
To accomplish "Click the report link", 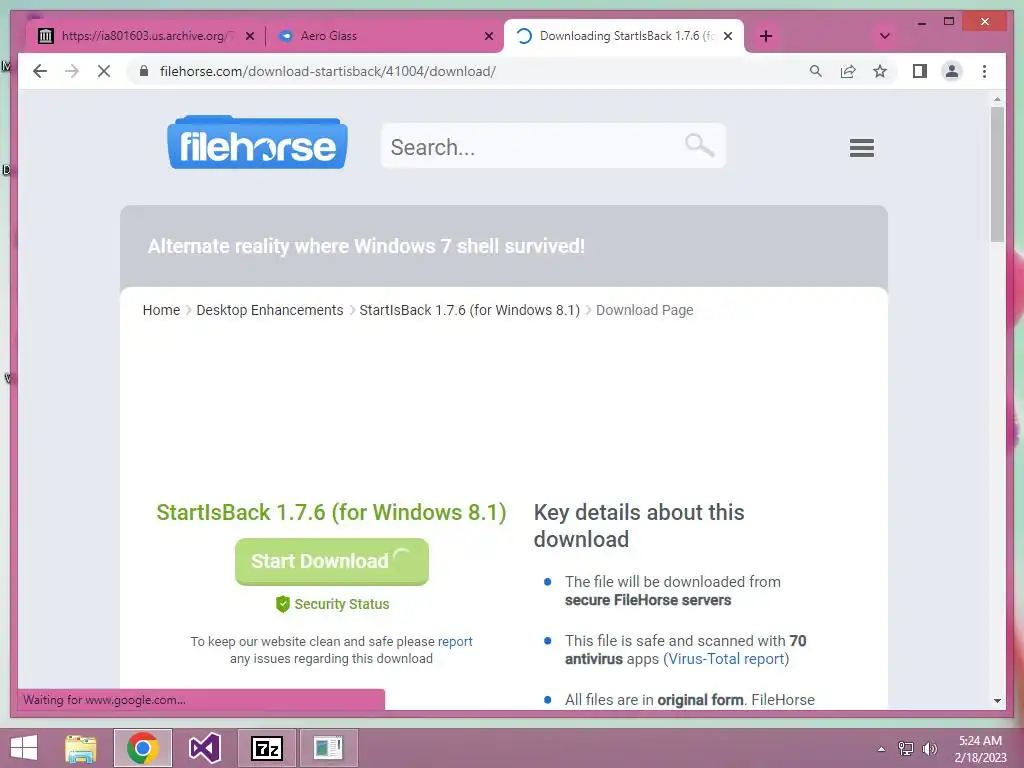I will pos(455,641).
